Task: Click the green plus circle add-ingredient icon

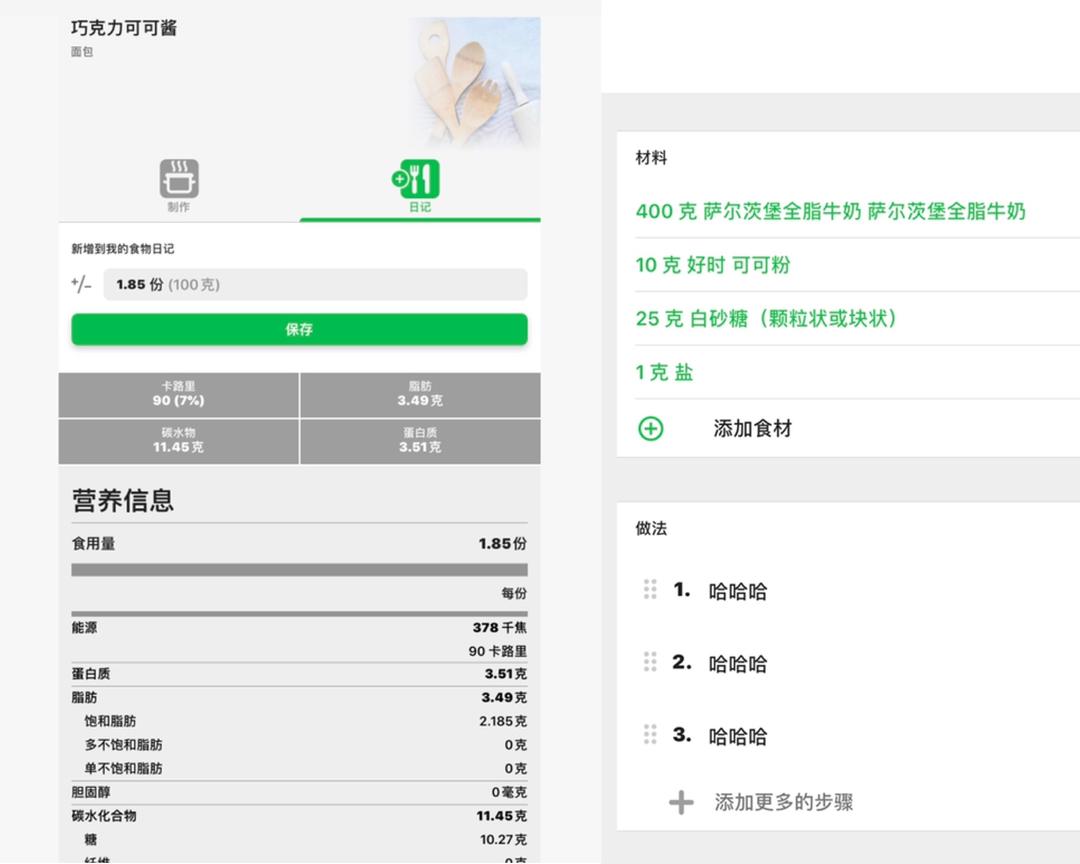Action: click(650, 429)
